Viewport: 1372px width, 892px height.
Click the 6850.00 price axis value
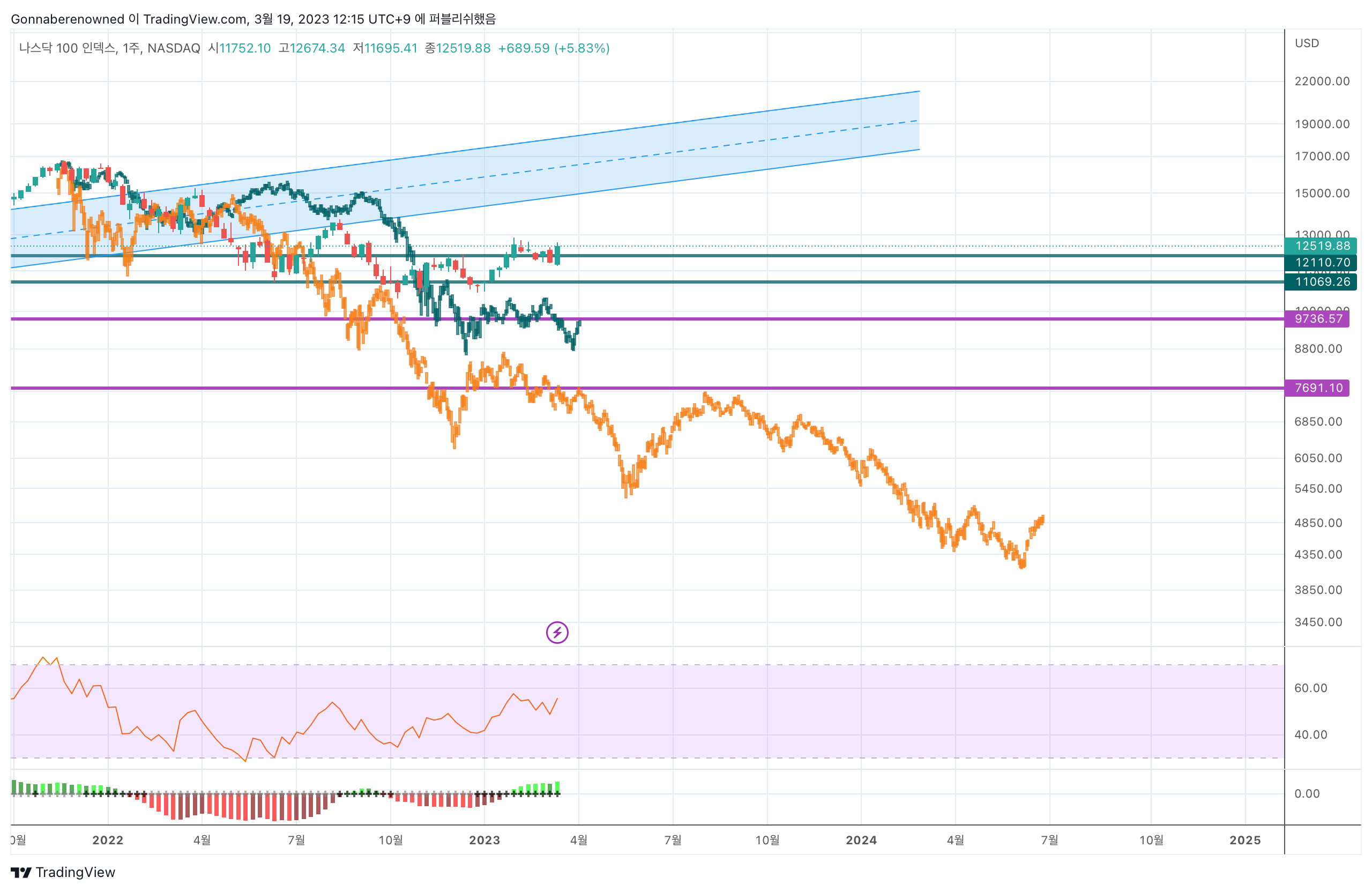pos(1318,421)
